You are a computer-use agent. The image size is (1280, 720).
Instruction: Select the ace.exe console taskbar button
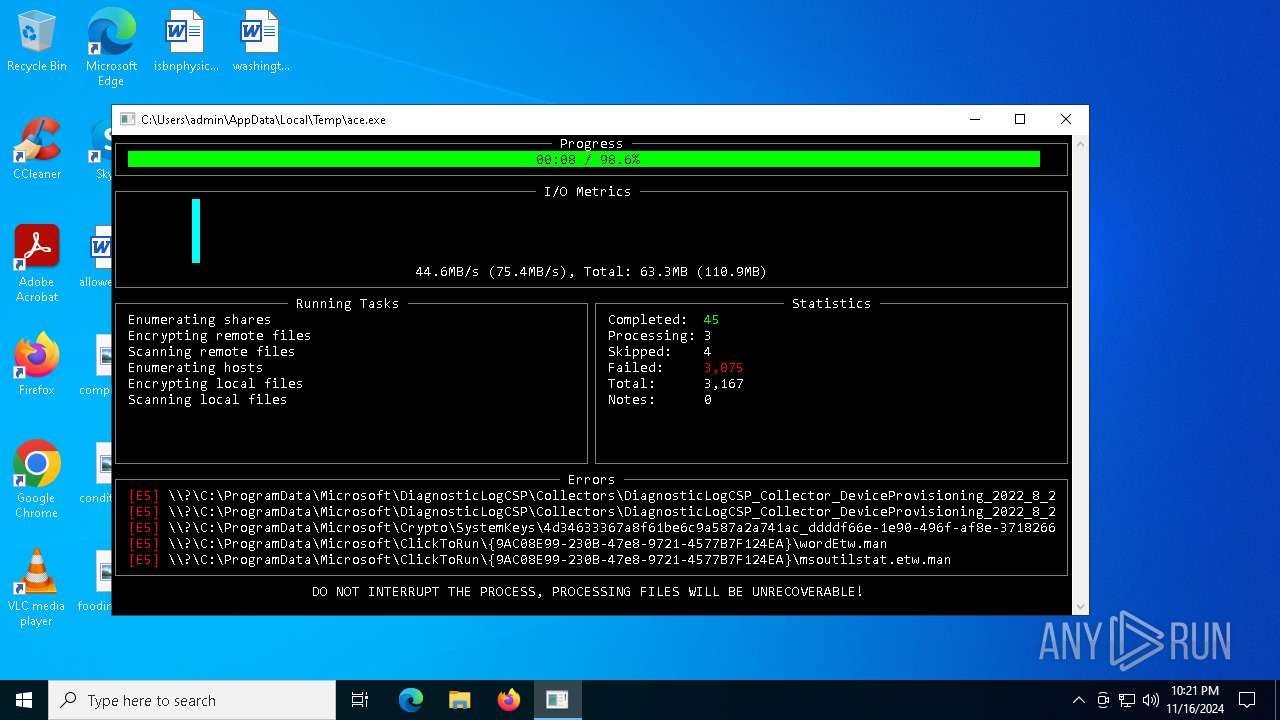tap(557, 700)
